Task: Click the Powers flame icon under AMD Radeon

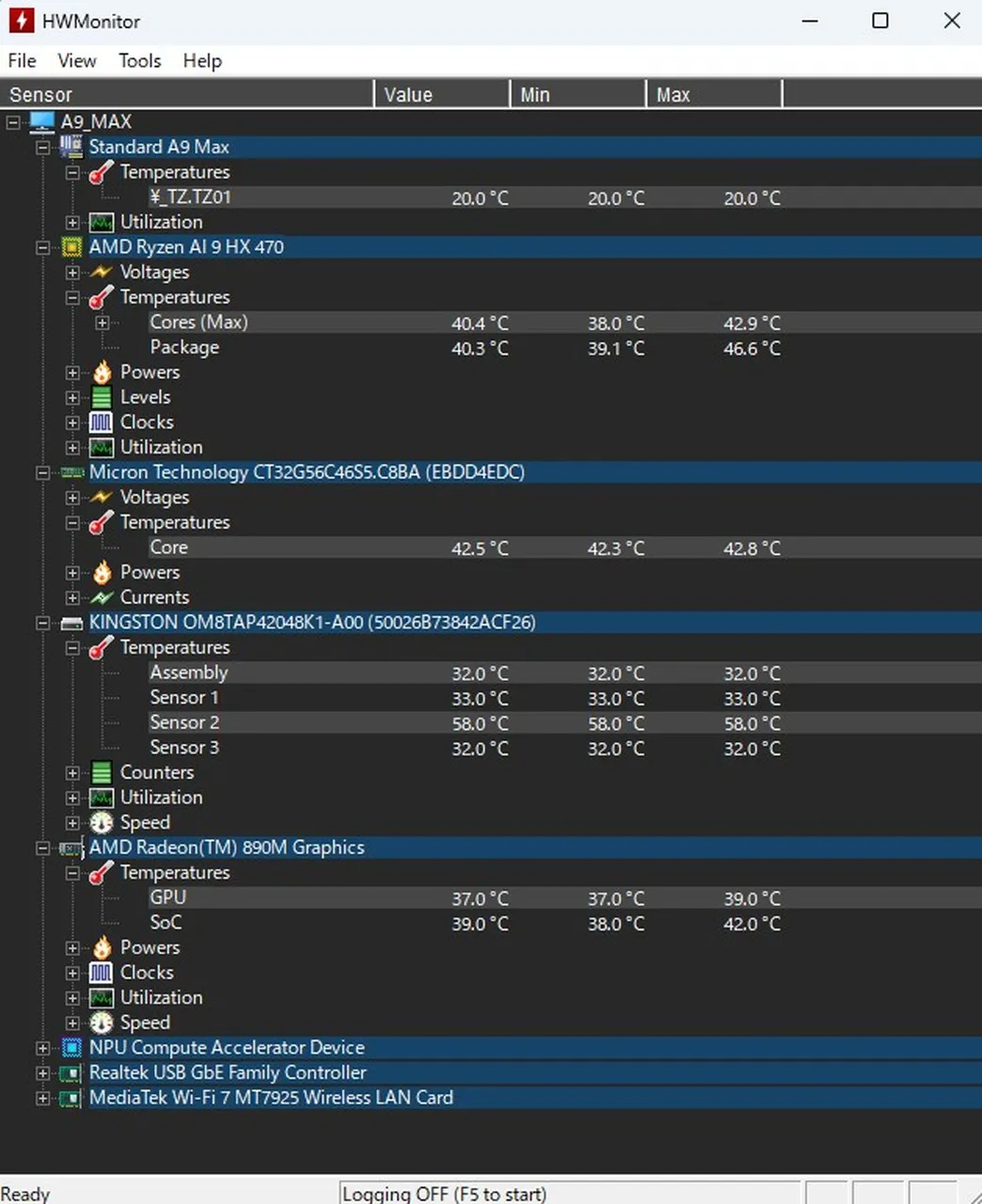Action: click(x=102, y=947)
